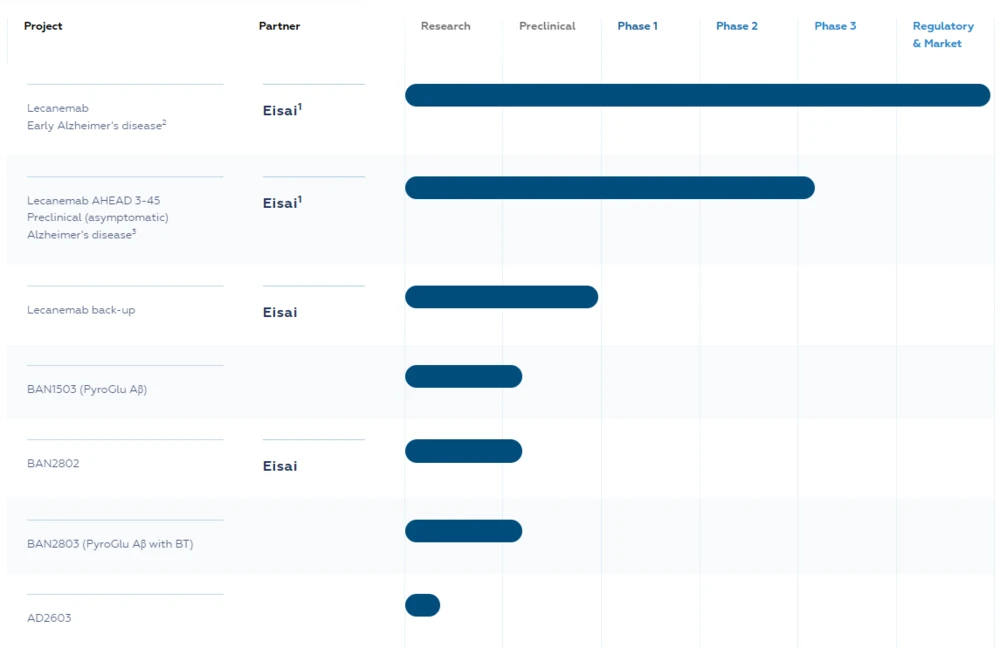
Task: Click the Phase 2 column header
Action: [737, 26]
